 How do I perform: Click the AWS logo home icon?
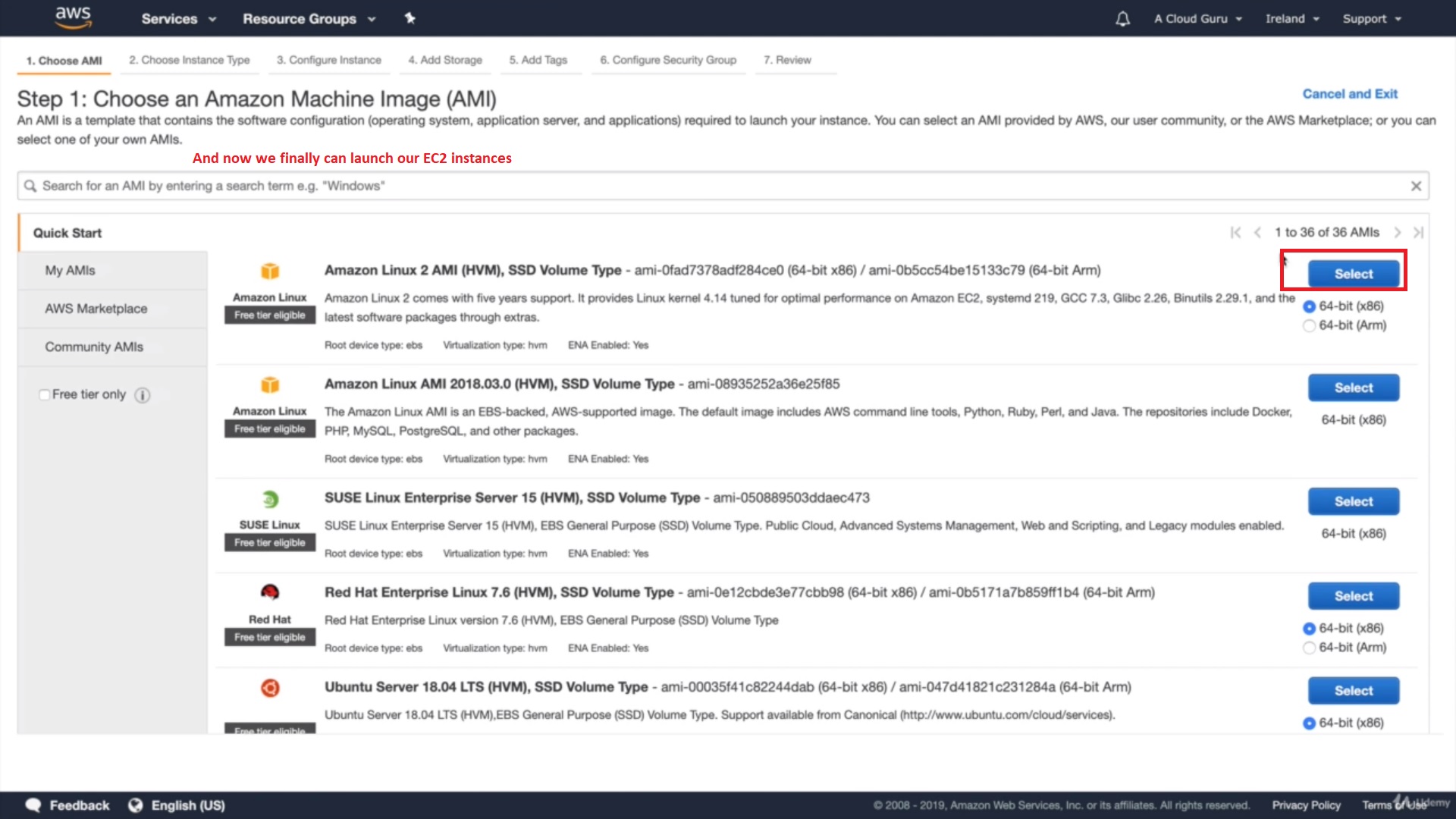point(73,17)
